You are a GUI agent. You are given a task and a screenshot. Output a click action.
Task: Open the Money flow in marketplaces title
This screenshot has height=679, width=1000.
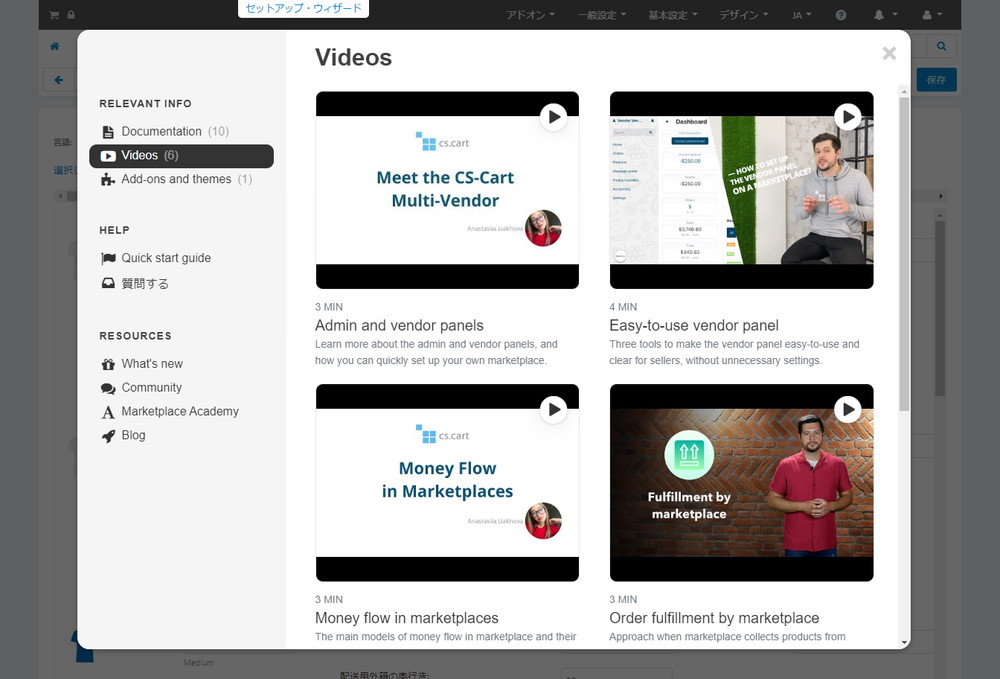tap(407, 618)
